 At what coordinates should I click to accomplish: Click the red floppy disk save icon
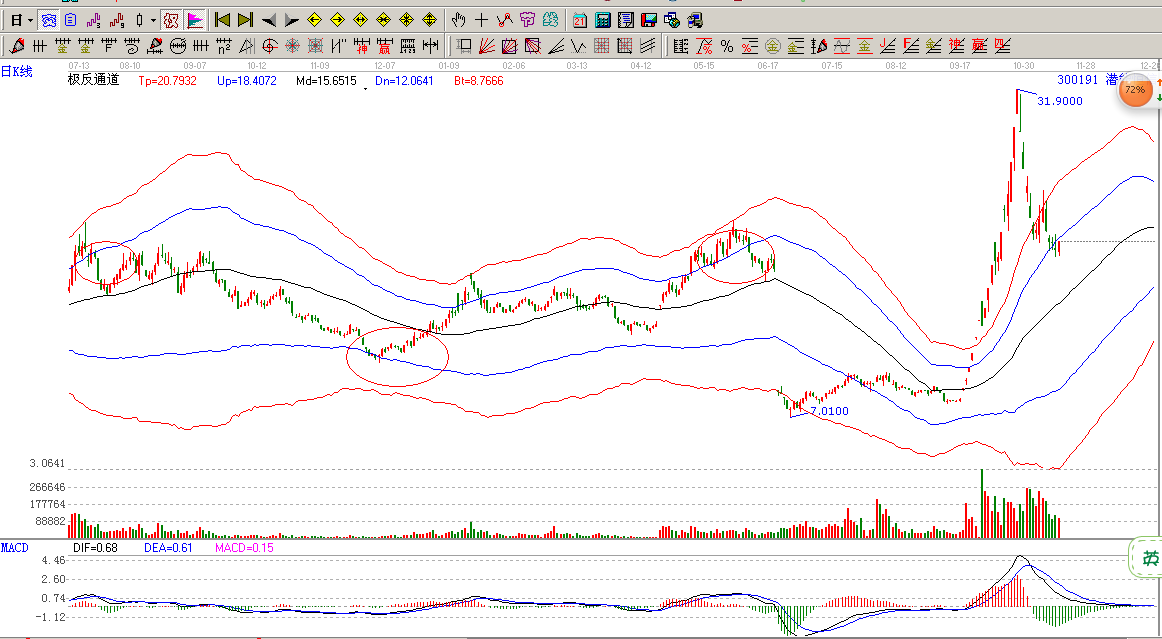[648, 19]
